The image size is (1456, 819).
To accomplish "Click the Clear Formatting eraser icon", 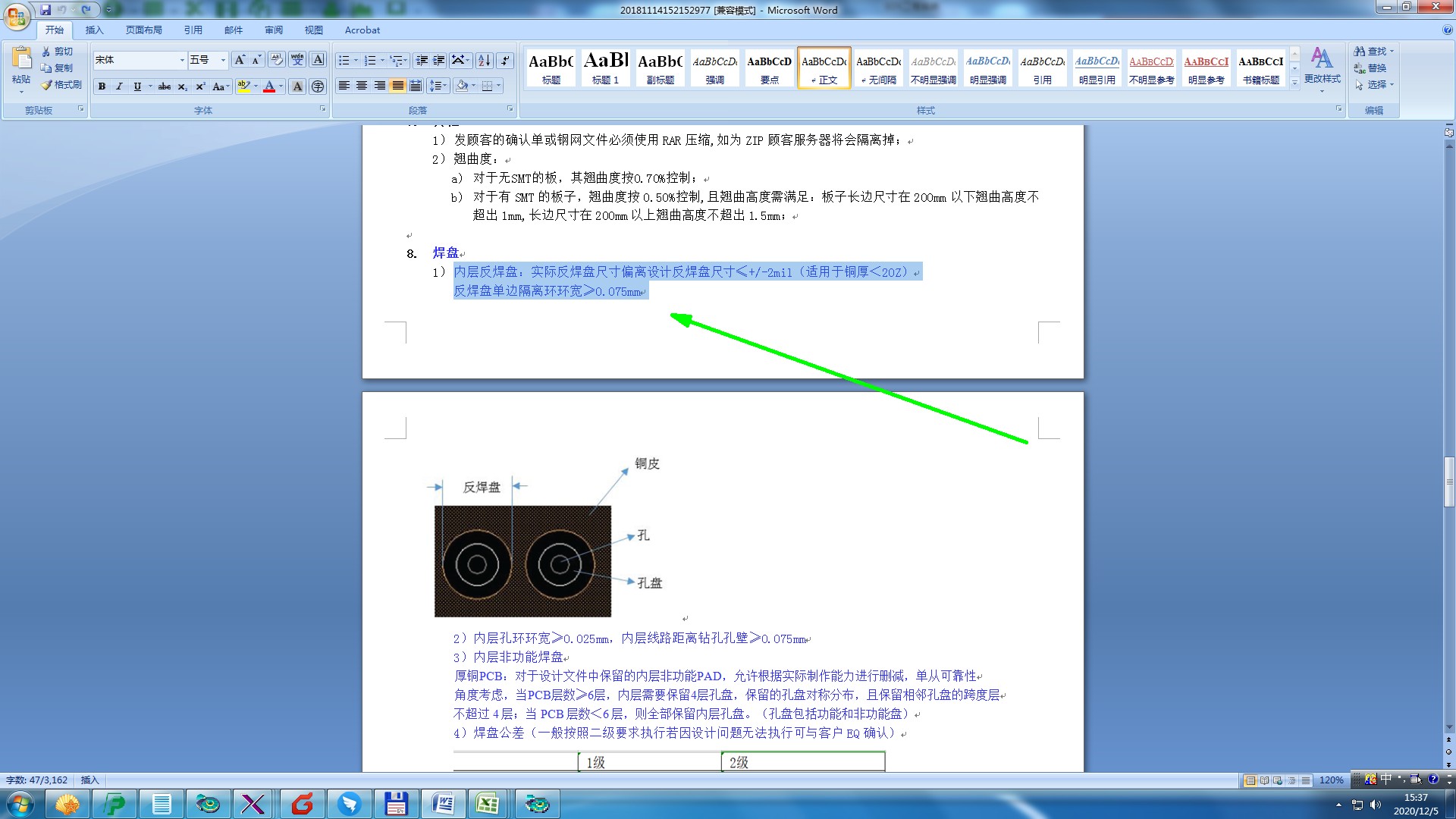I will tap(277, 60).
